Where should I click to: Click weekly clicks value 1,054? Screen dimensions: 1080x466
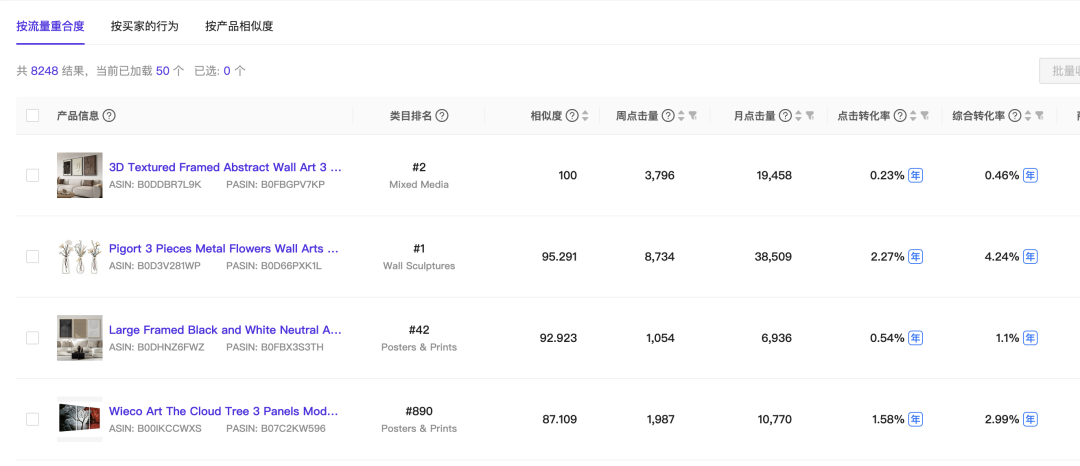(x=660, y=338)
